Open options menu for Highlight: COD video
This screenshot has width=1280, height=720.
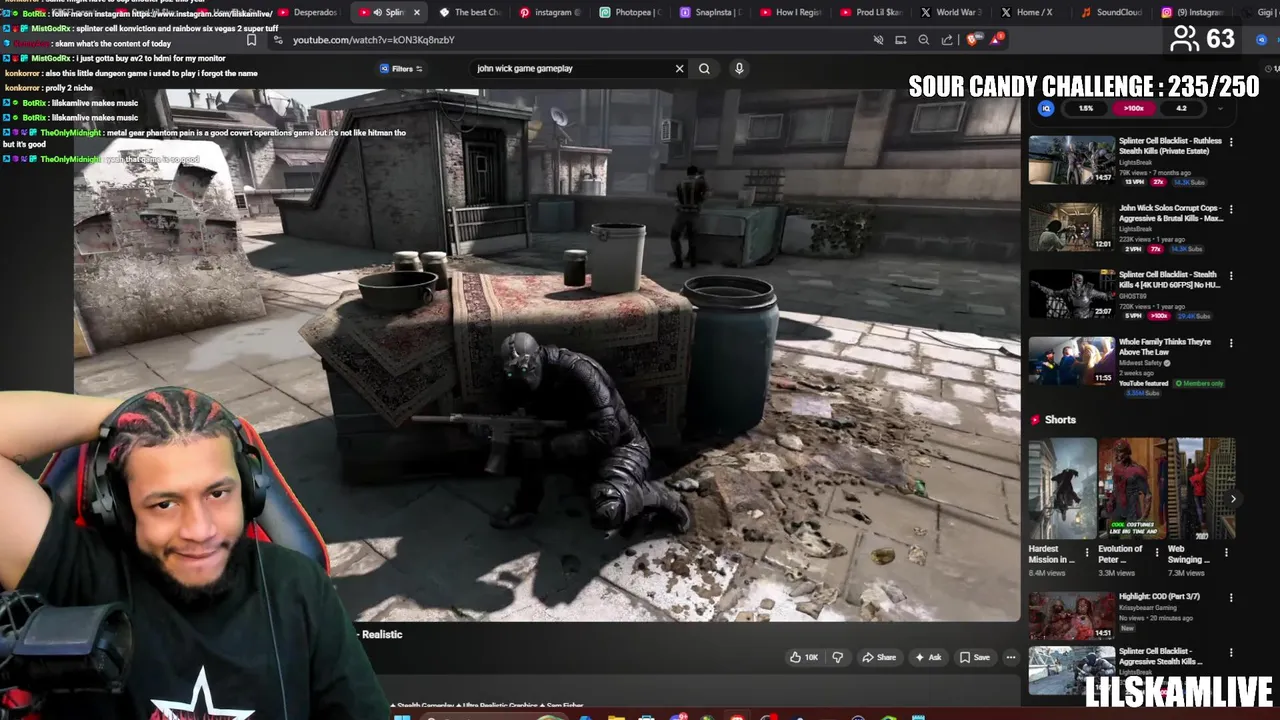tap(1231, 598)
